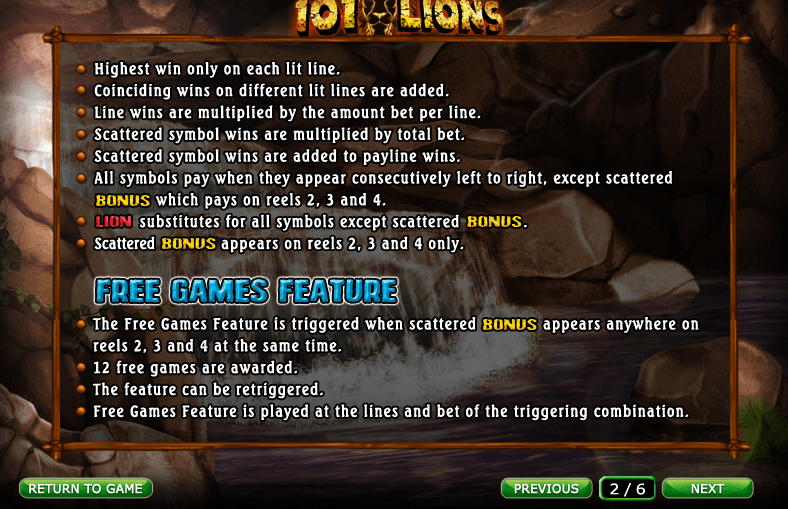Click the yellow BONUS icon before 'which pays'
788x509 pixels.
[x=123, y=200]
